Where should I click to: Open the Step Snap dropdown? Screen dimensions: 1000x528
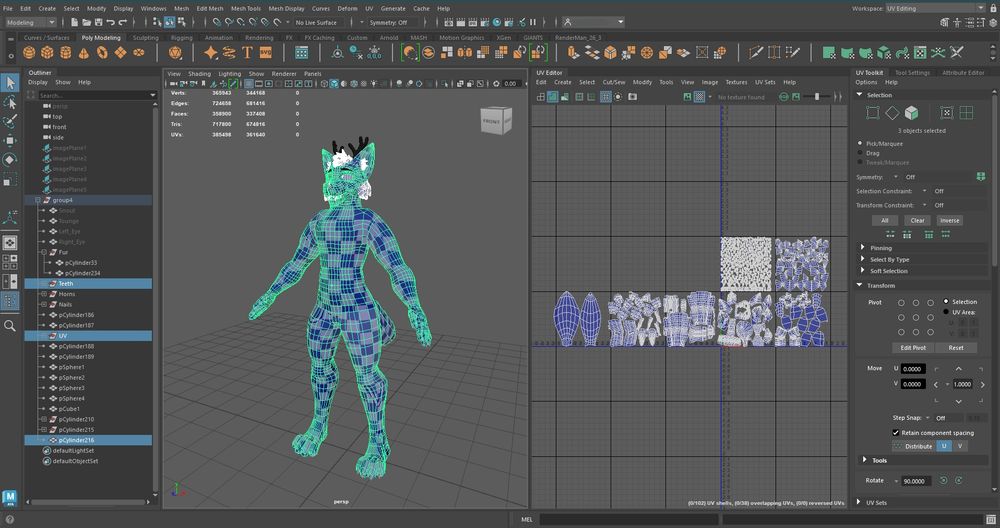click(x=927, y=418)
